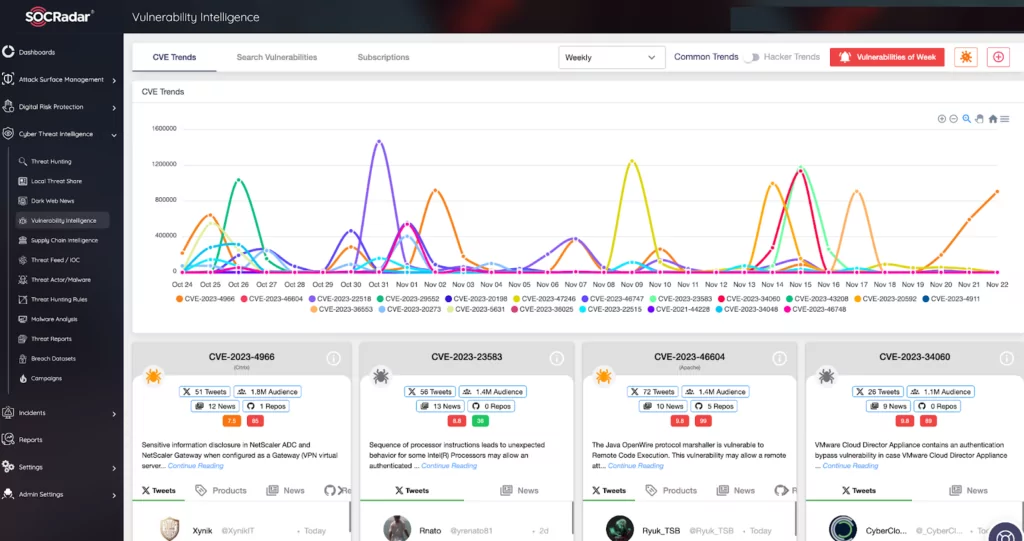Click the Vulnerabilities of Week button
Image resolution: width=1024 pixels, height=541 pixels.
click(887, 57)
